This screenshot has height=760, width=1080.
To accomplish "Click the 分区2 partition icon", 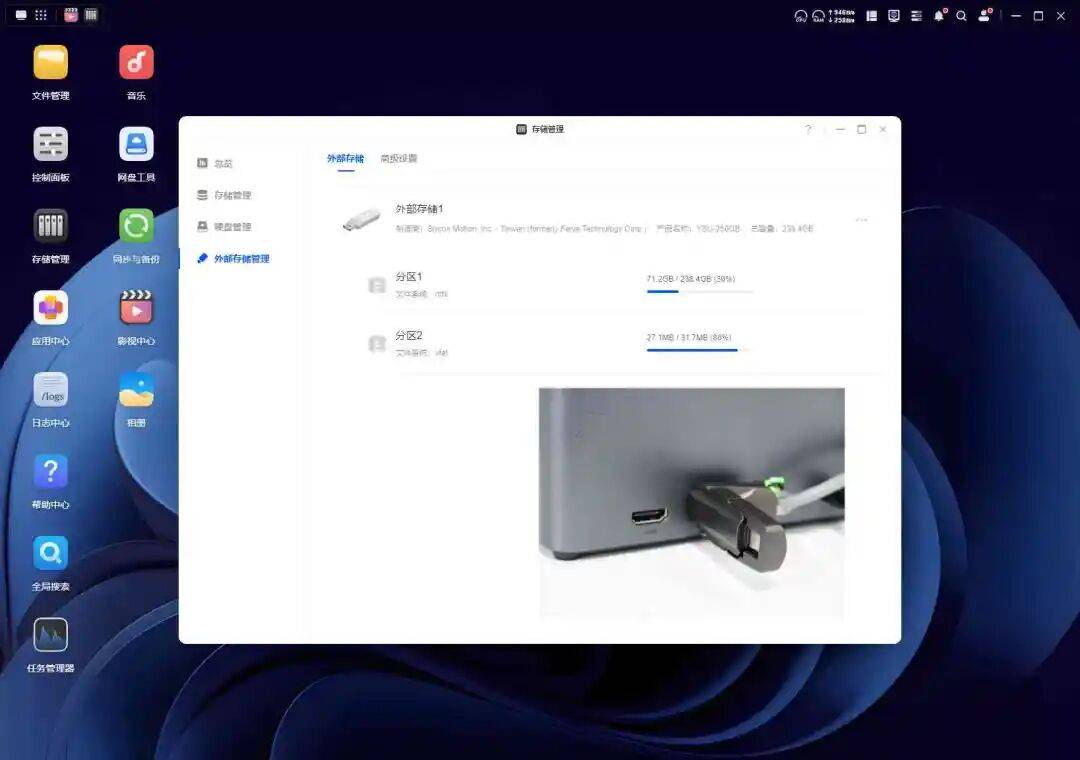I will [x=377, y=343].
